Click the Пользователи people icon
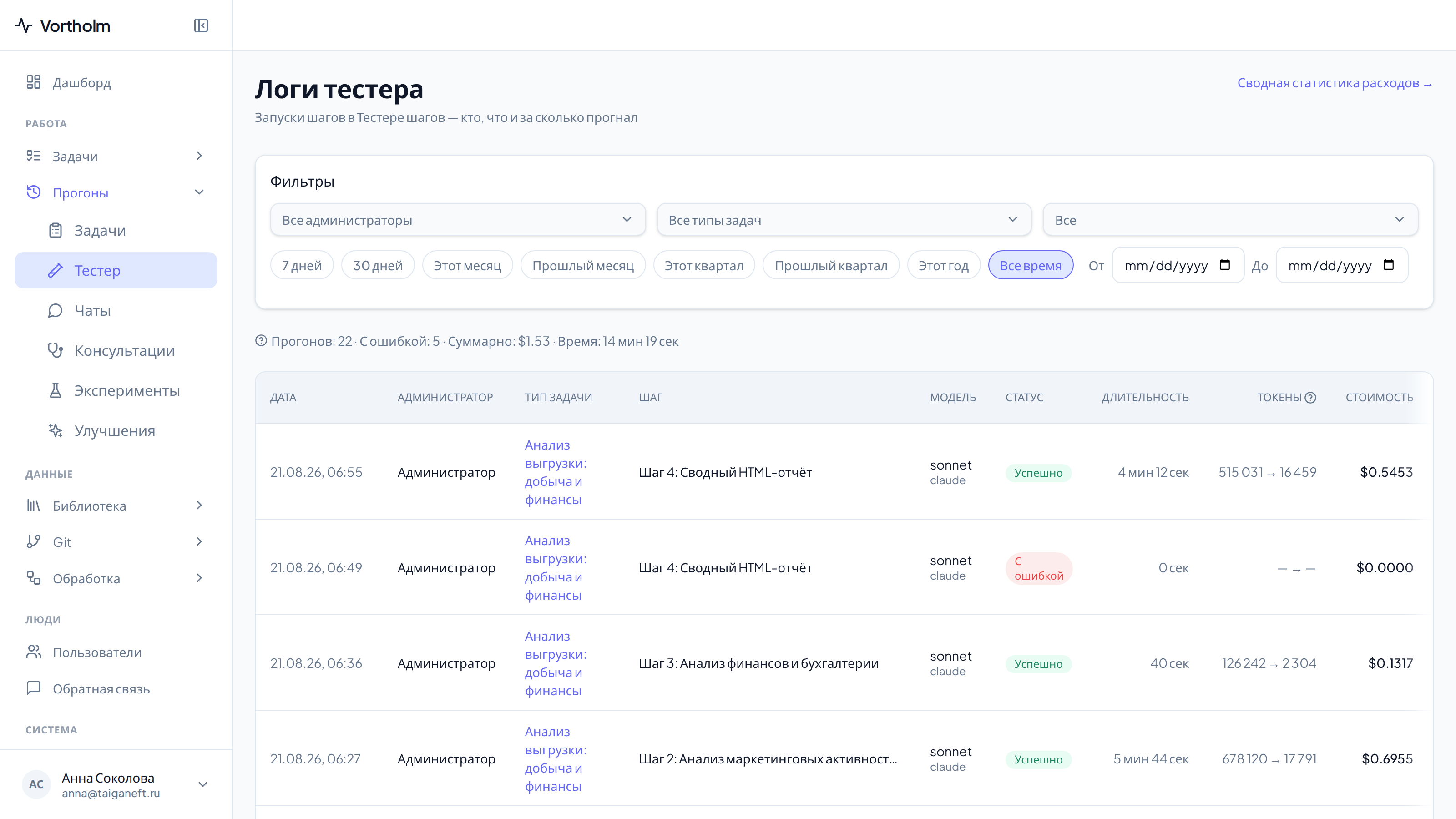 [33, 652]
